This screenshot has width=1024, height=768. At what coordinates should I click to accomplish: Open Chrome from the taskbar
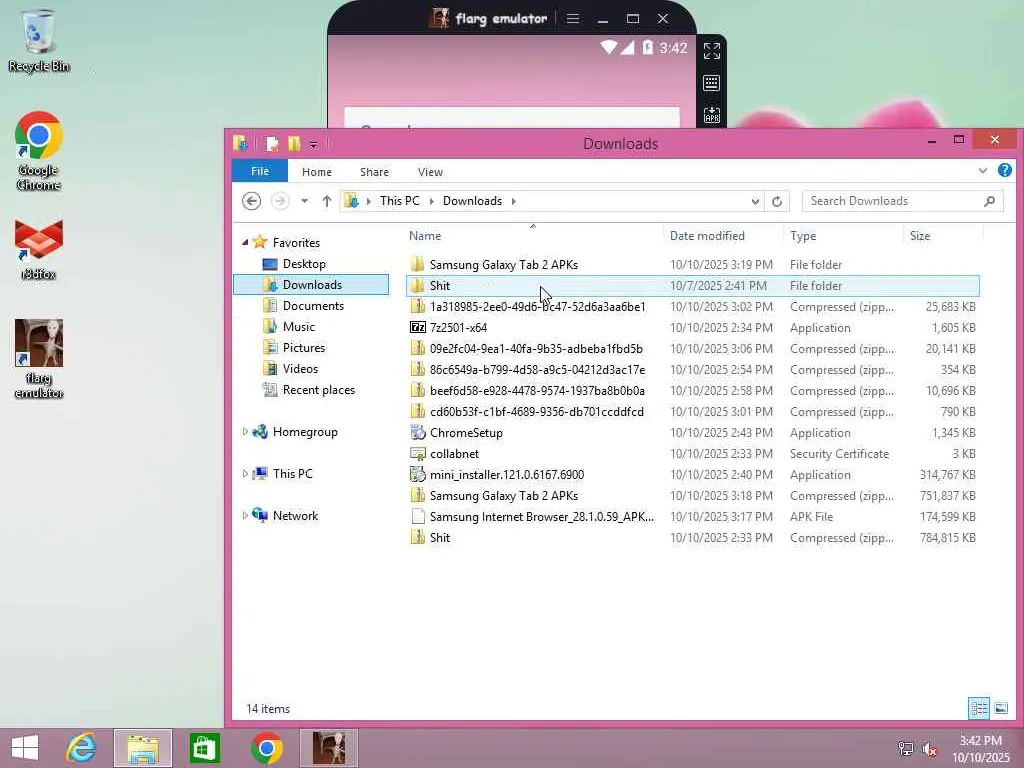266,748
